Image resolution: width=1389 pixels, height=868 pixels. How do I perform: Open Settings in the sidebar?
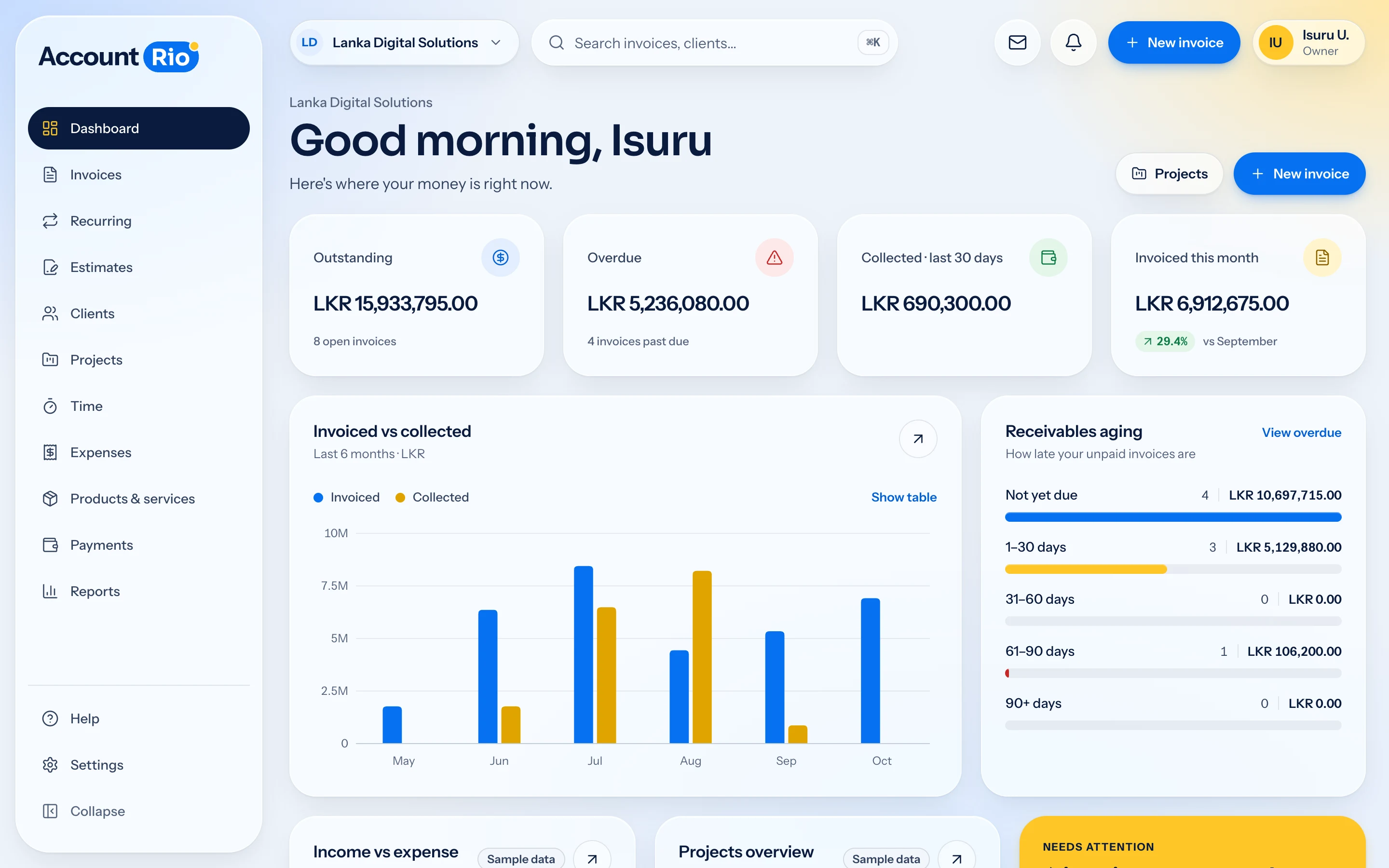(x=139, y=765)
